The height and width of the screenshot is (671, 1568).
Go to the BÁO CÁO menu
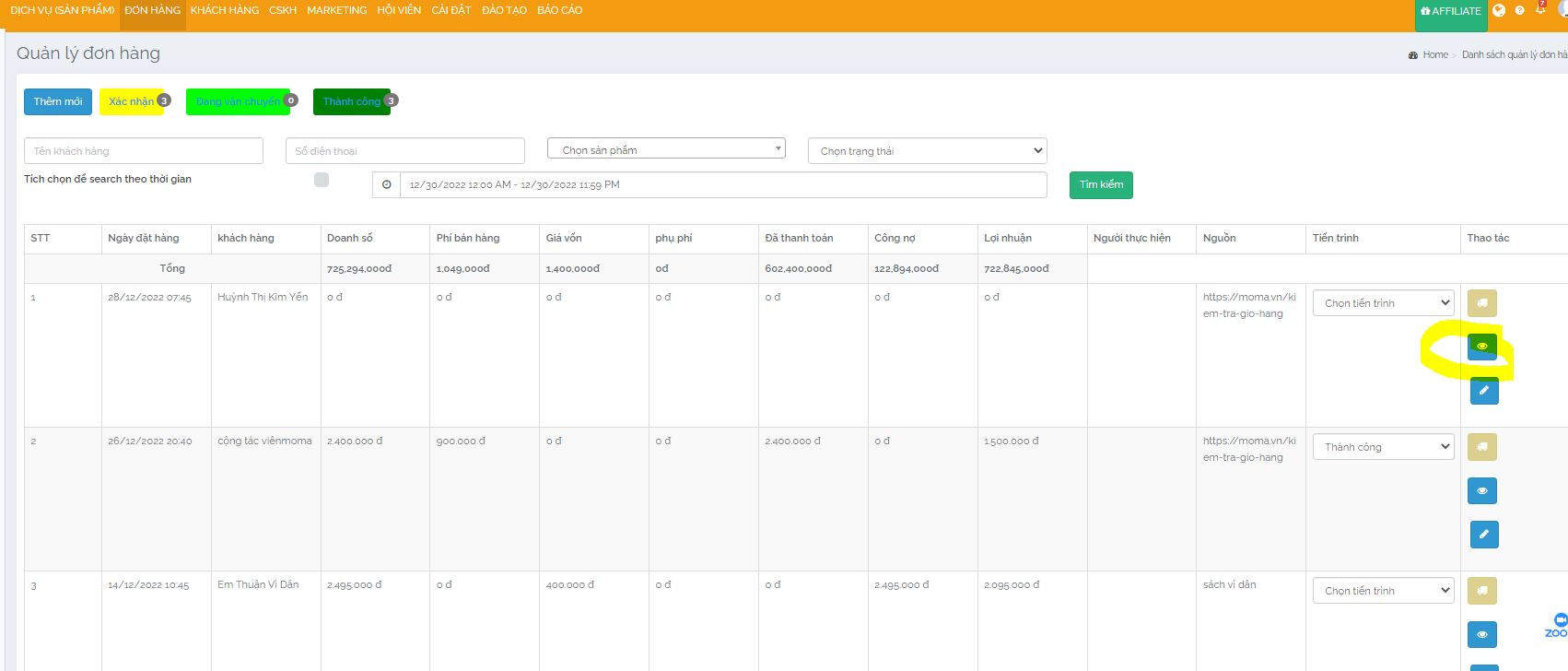pos(559,10)
